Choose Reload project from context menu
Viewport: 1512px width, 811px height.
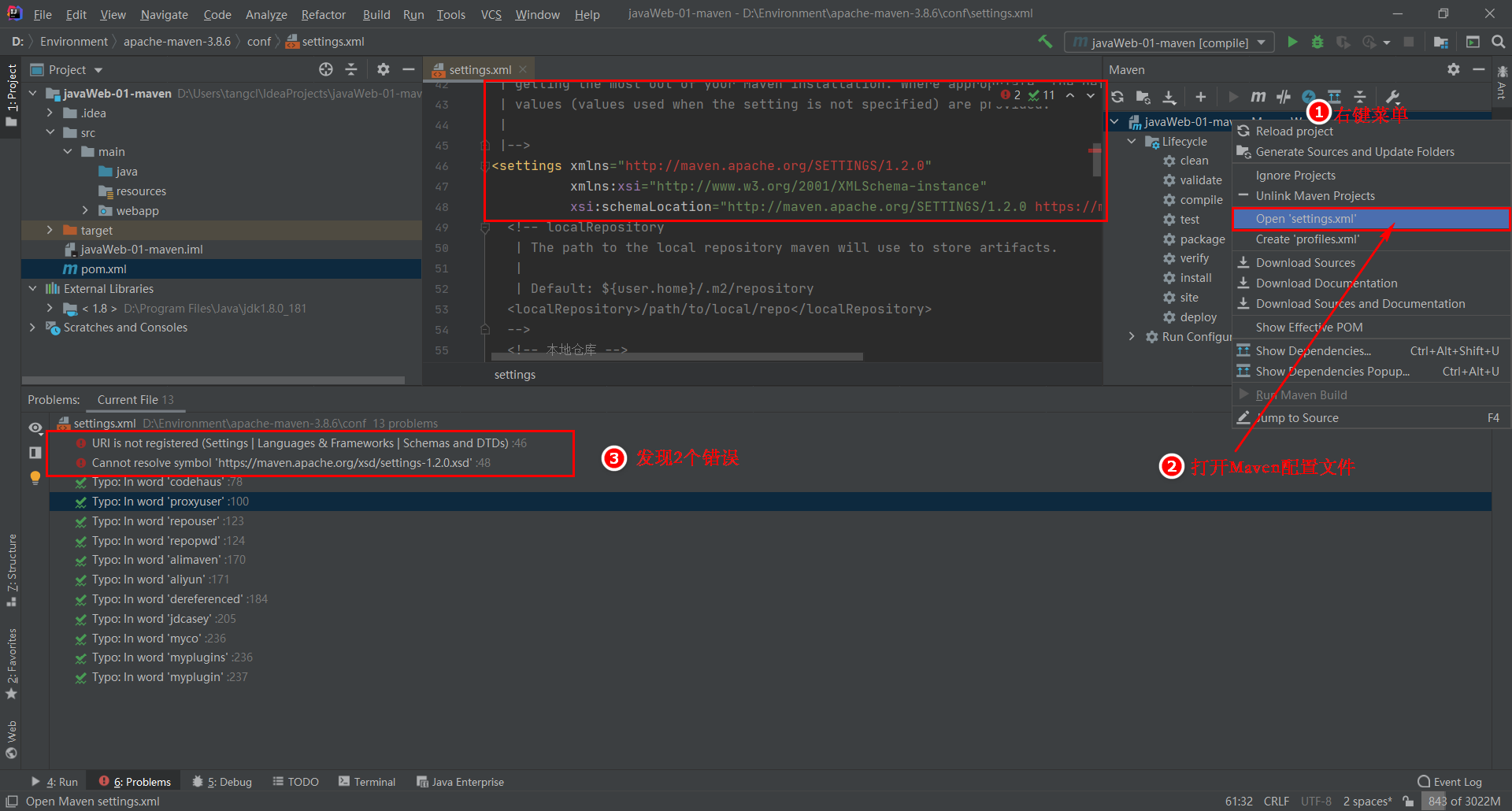point(1370,131)
